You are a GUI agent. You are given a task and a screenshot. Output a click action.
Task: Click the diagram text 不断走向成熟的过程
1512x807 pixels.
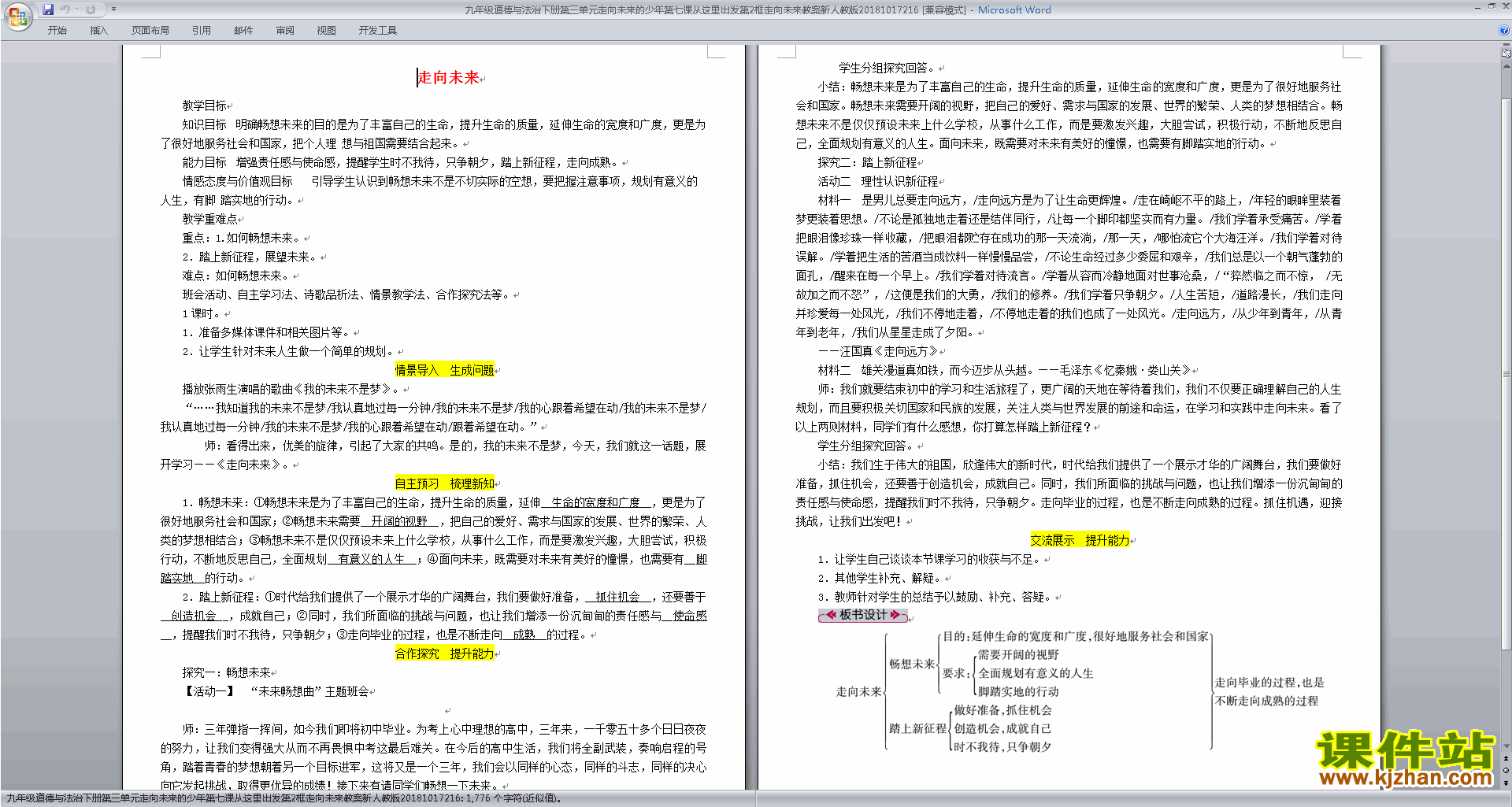click(1266, 701)
